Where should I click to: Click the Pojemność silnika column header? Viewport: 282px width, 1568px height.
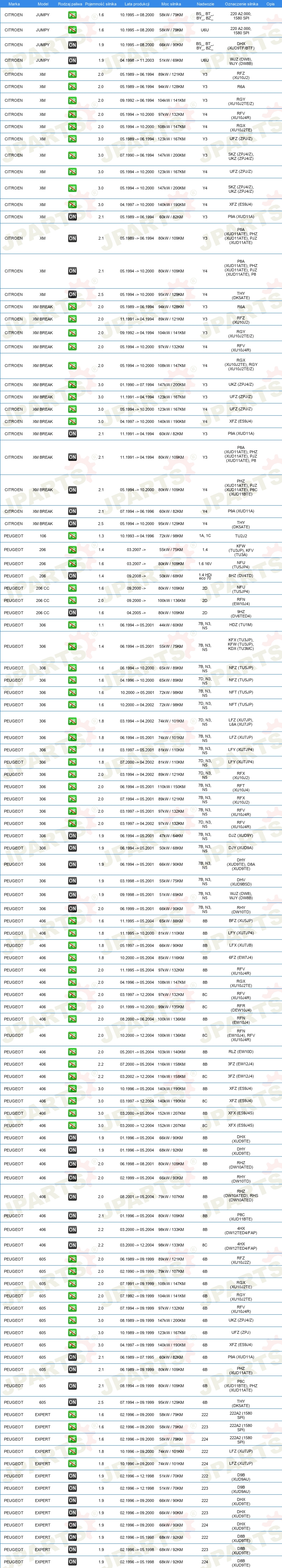(101, 4)
